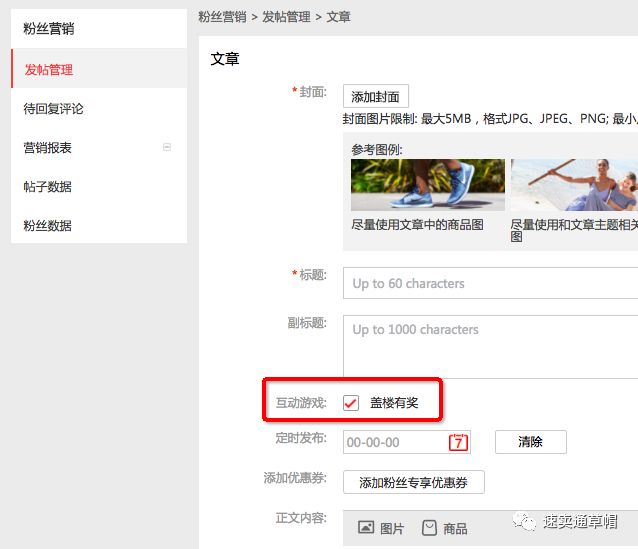Image resolution: width=638 pixels, height=549 pixels.
Task: Click 添加粉丝专享优惠券 button
Action: 414,482
